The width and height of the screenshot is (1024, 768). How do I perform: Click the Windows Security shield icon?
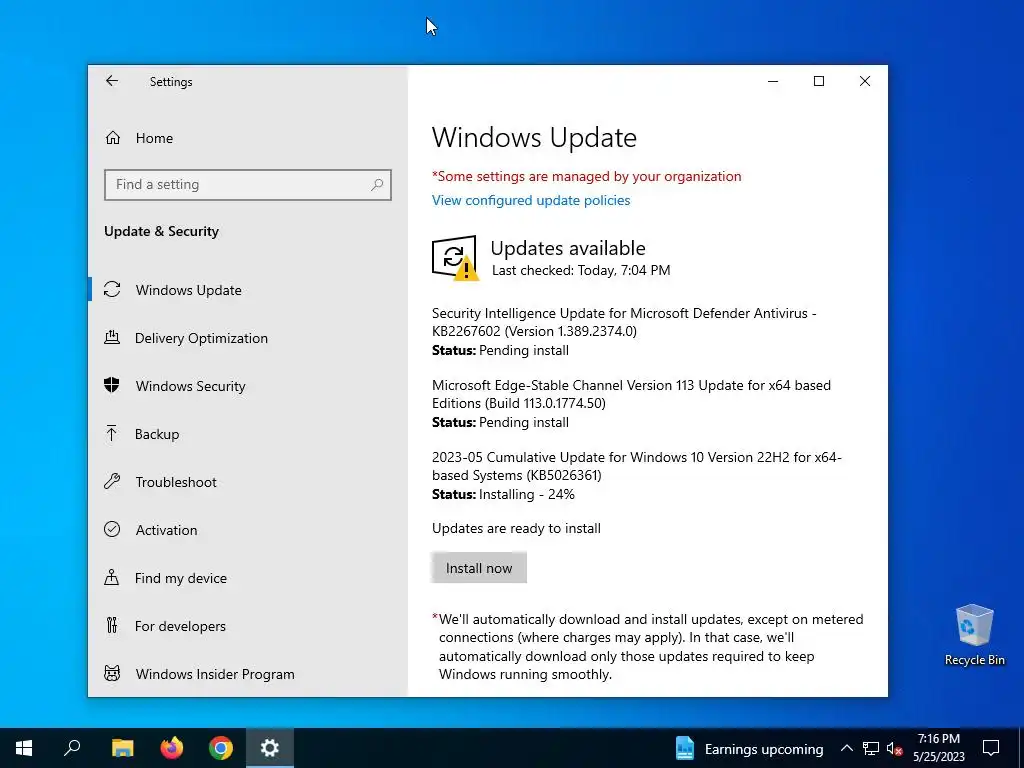(112, 385)
